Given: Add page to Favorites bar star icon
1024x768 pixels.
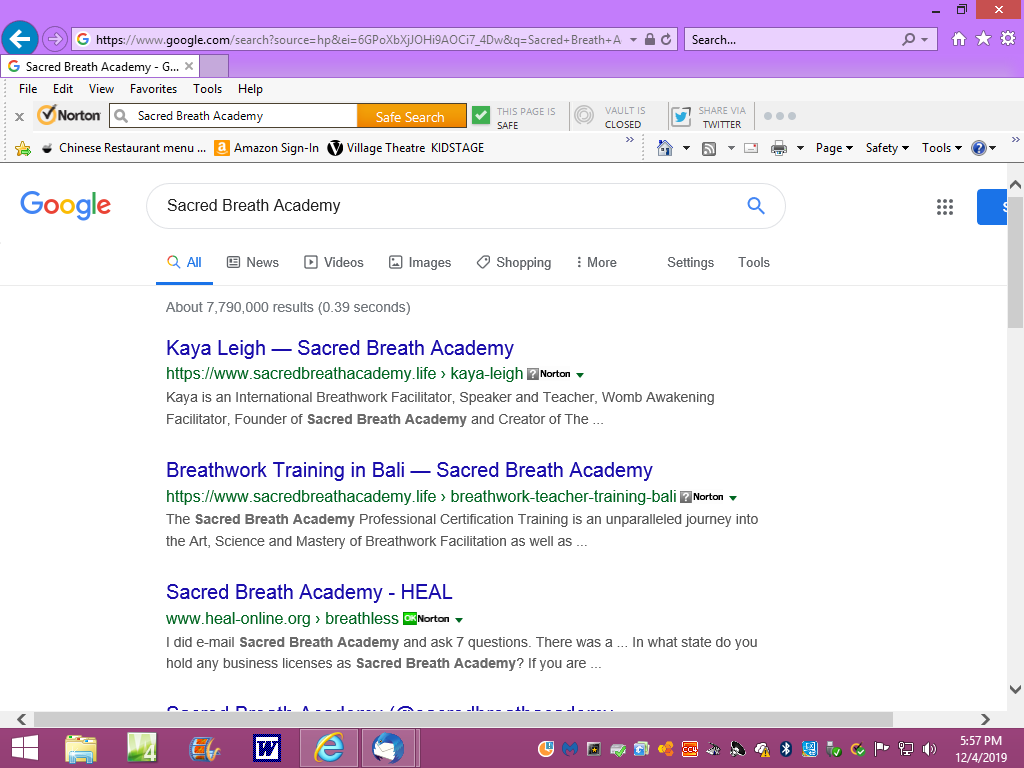Looking at the screenshot, I should (x=23, y=148).
